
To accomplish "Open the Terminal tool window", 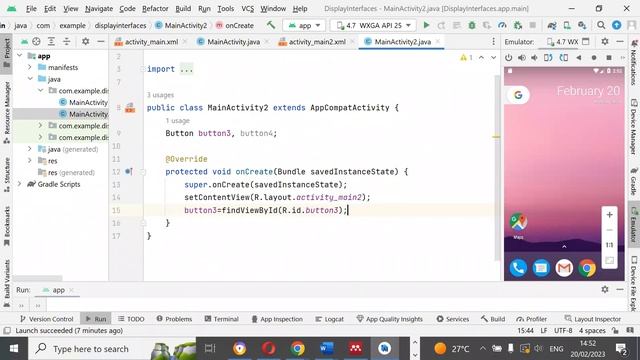I will [222, 319].
